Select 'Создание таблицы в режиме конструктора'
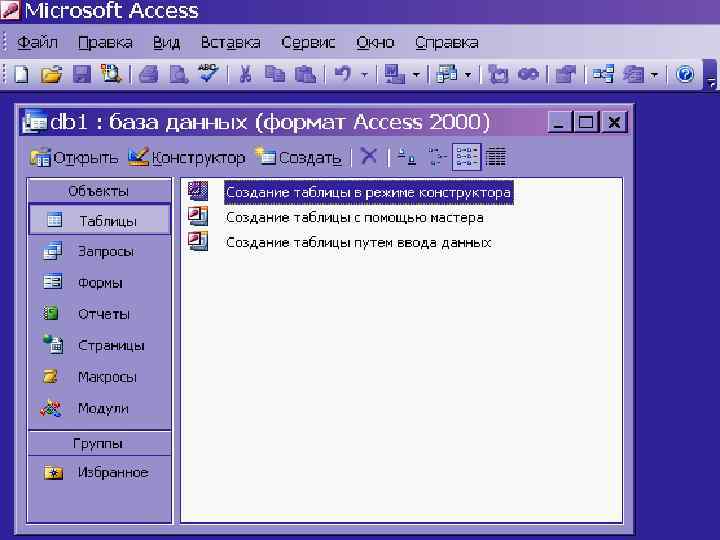 point(368,192)
